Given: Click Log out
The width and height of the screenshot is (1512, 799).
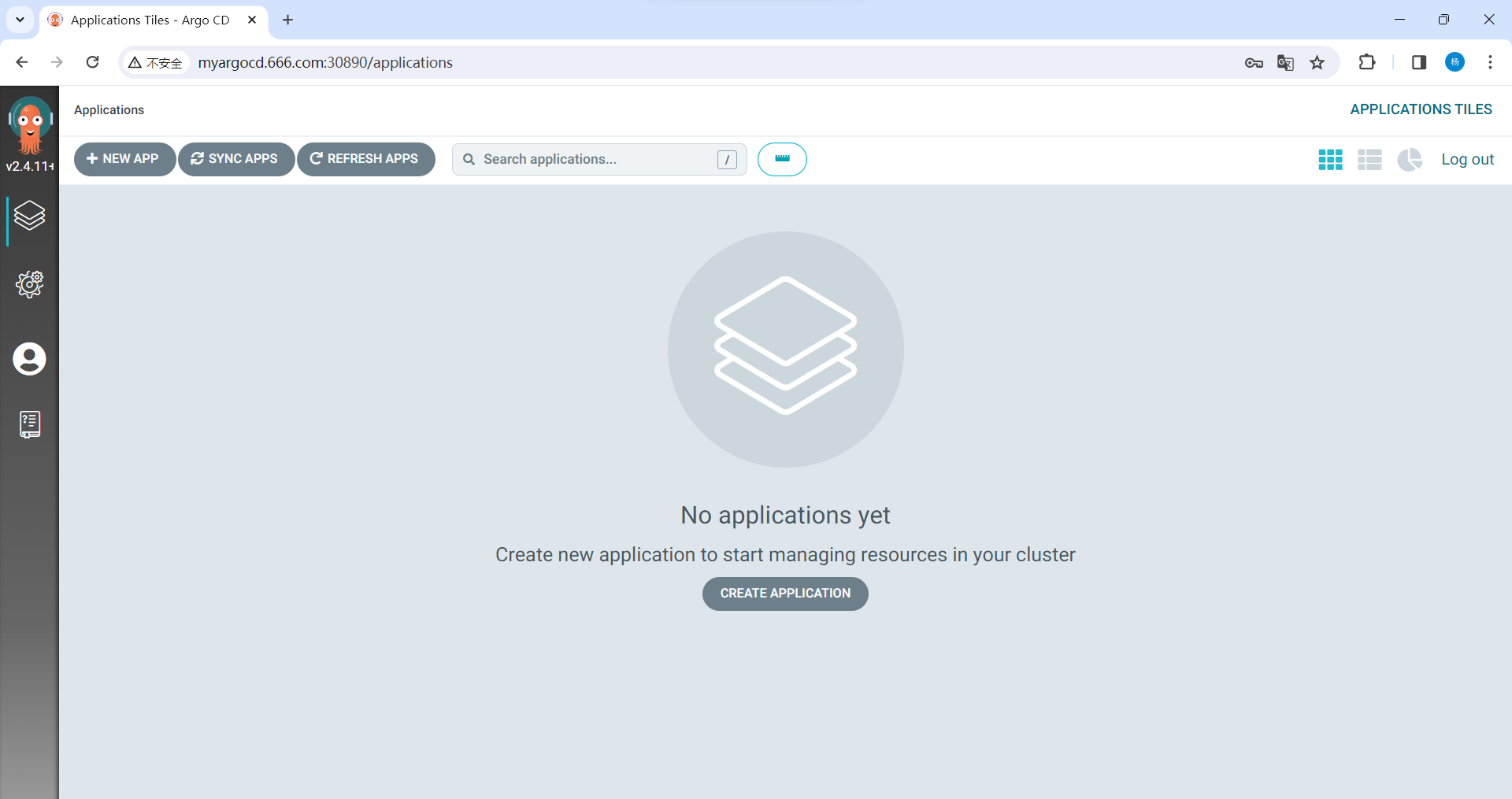Looking at the screenshot, I should click(1467, 159).
